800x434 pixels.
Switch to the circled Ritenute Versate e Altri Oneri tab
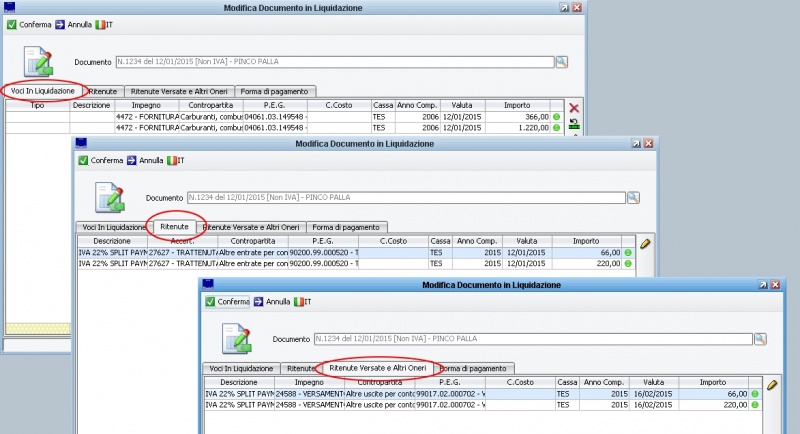pos(377,368)
